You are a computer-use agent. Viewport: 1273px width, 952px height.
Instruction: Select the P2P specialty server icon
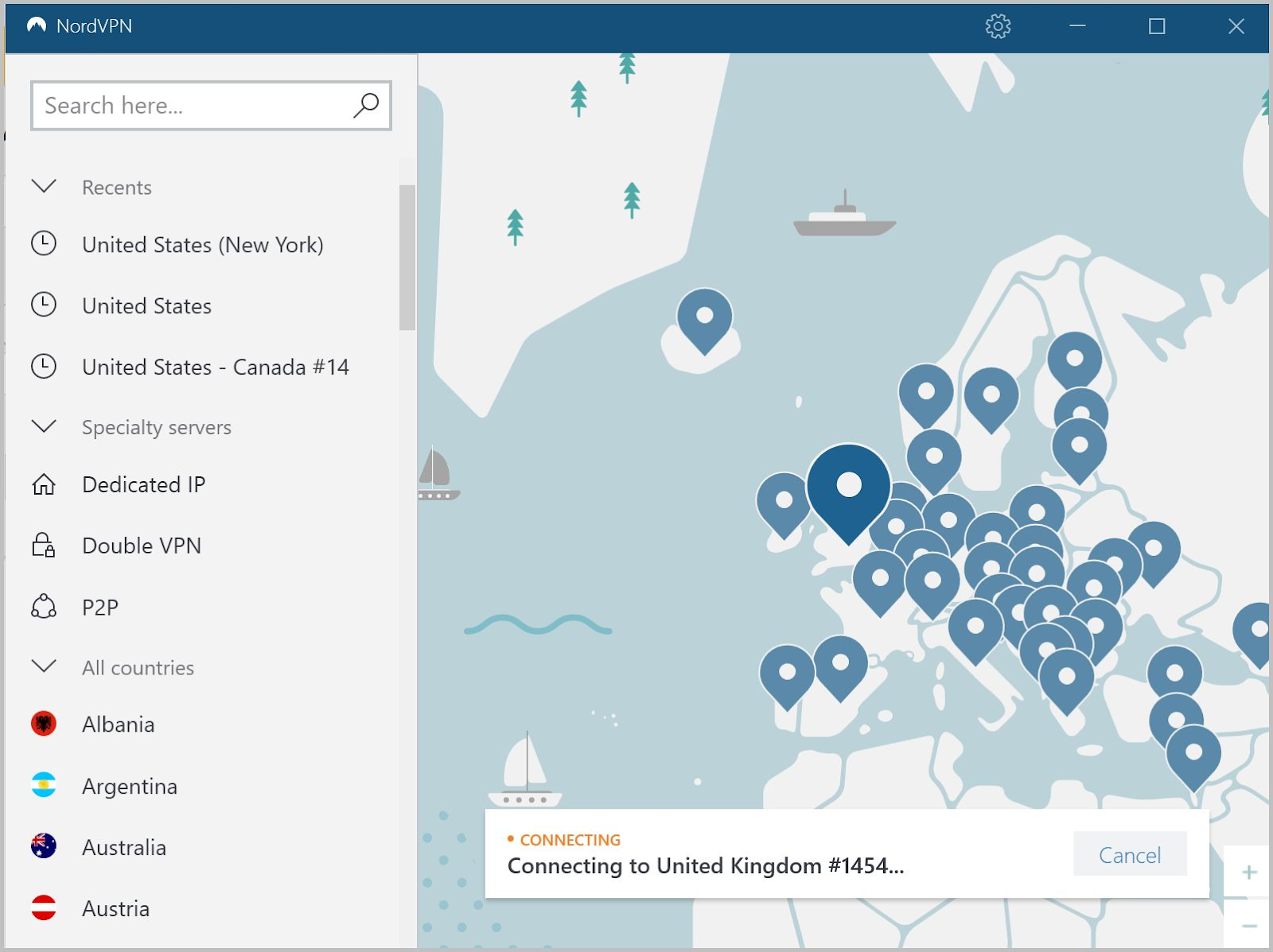click(x=45, y=607)
